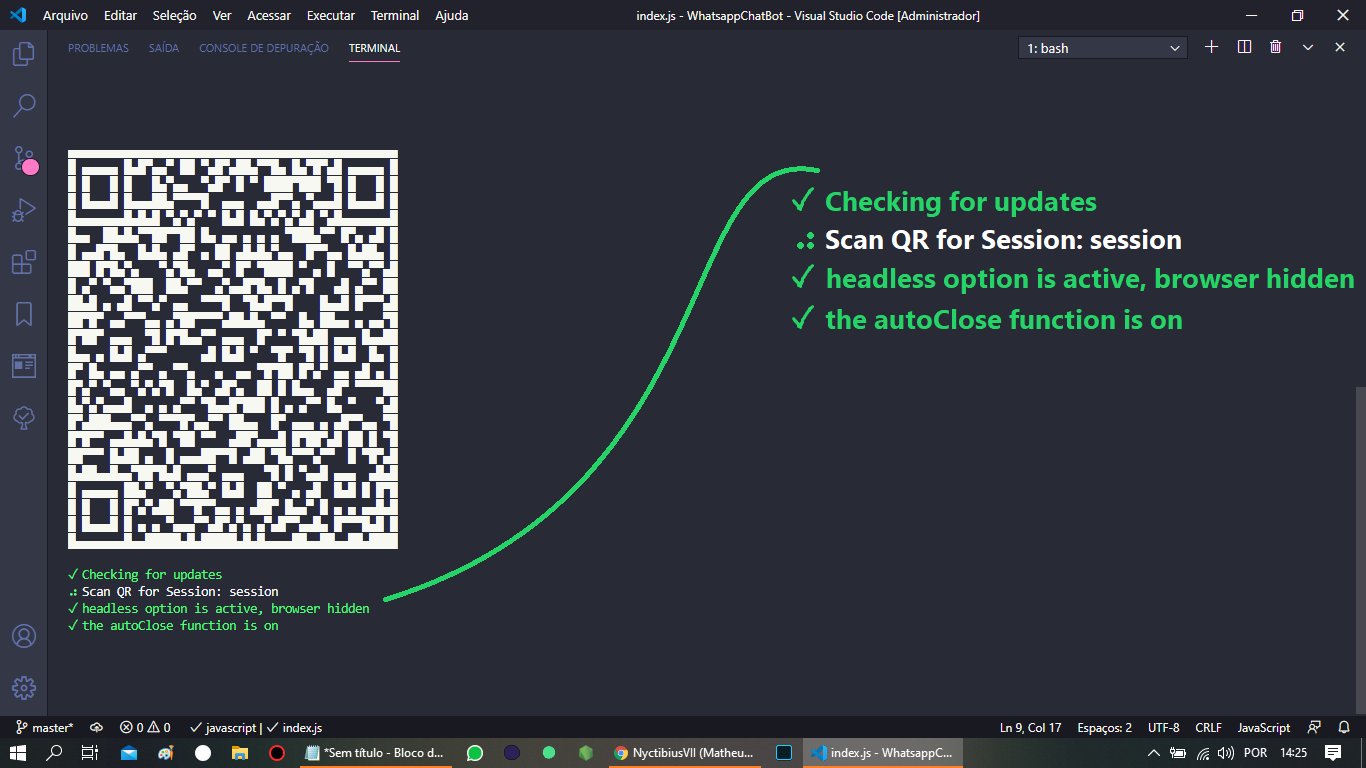
Task: Click the index.js status bar check item
Action: point(294,728)
